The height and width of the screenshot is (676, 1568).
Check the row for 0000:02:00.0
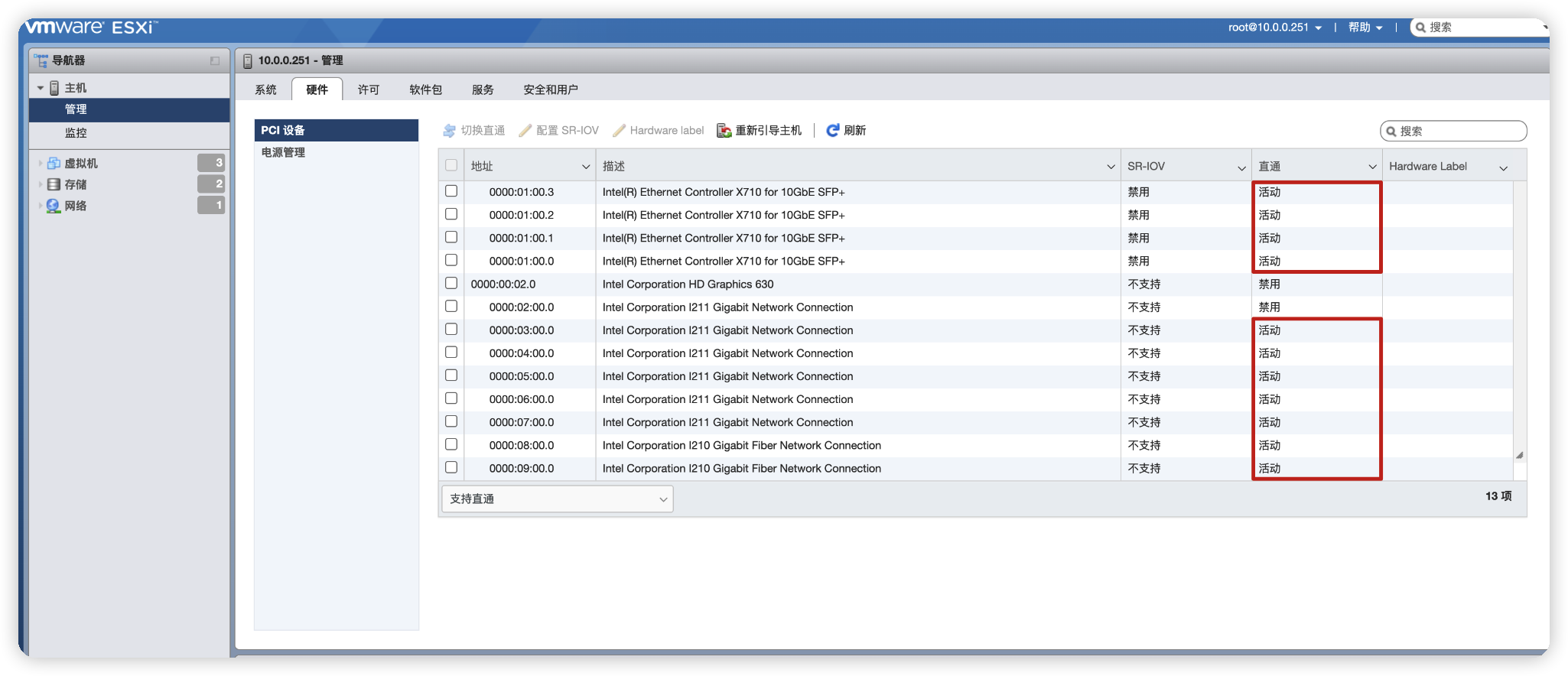tap(451, 306)
